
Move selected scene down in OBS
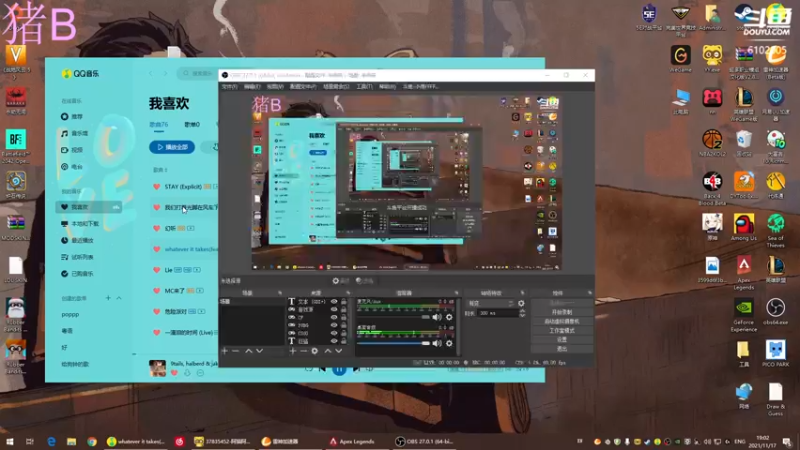click(260, 351)
